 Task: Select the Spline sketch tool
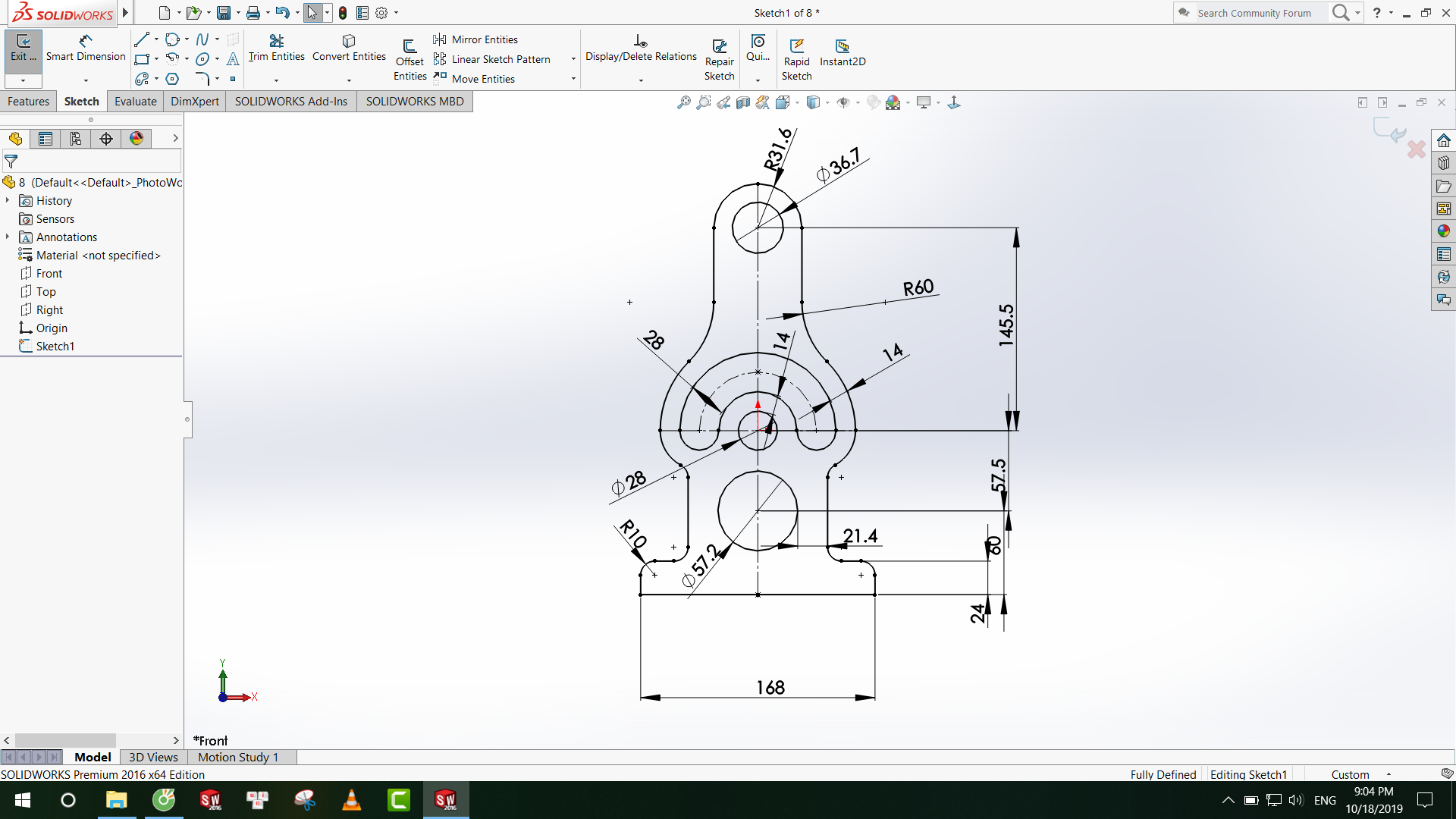pyautogui.click(x=202, y=39)
